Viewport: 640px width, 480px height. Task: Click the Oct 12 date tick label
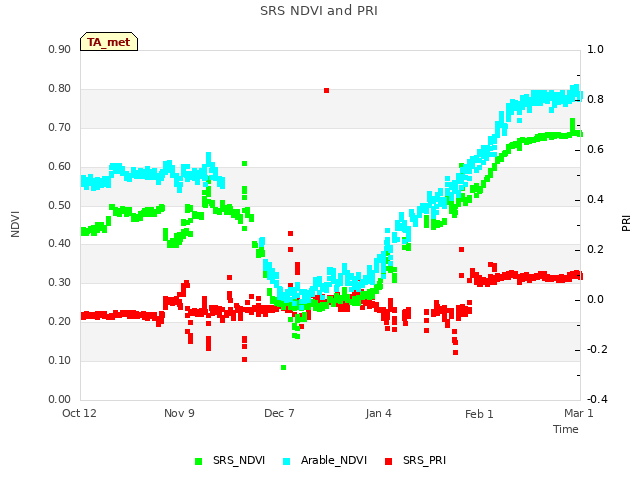pyautogui.click(x=79, y=413)
